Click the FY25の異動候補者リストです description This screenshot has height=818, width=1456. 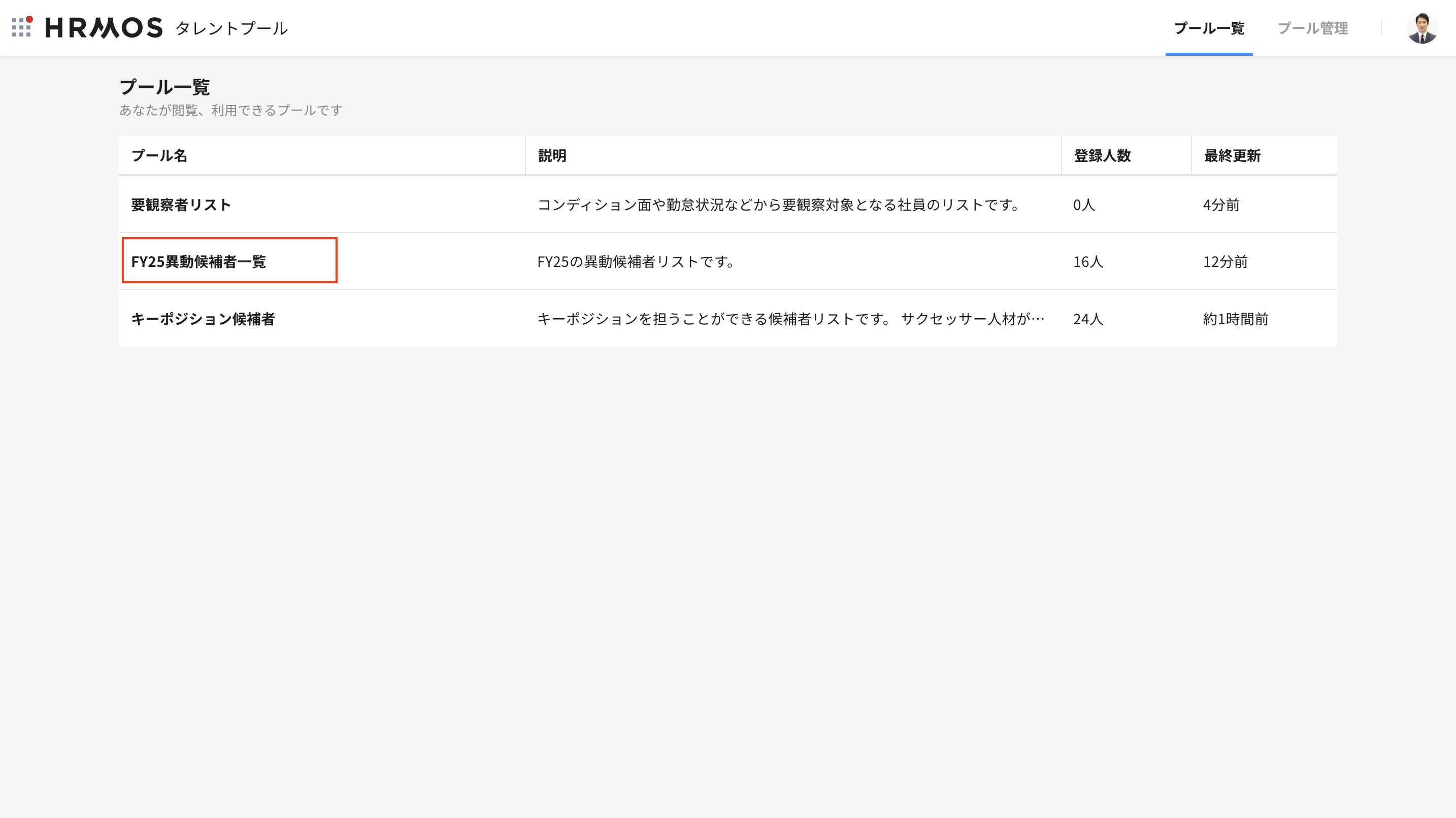(635, 261)
